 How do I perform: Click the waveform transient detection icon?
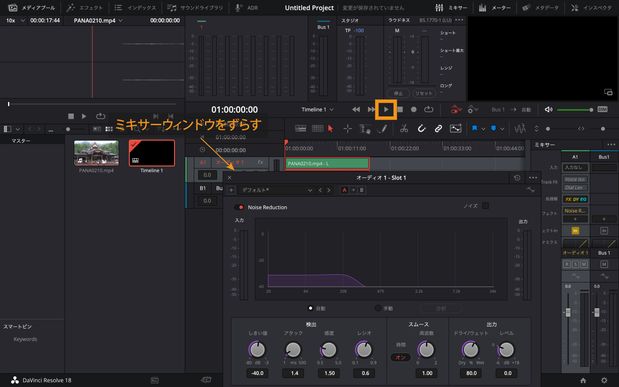(520, 129)
